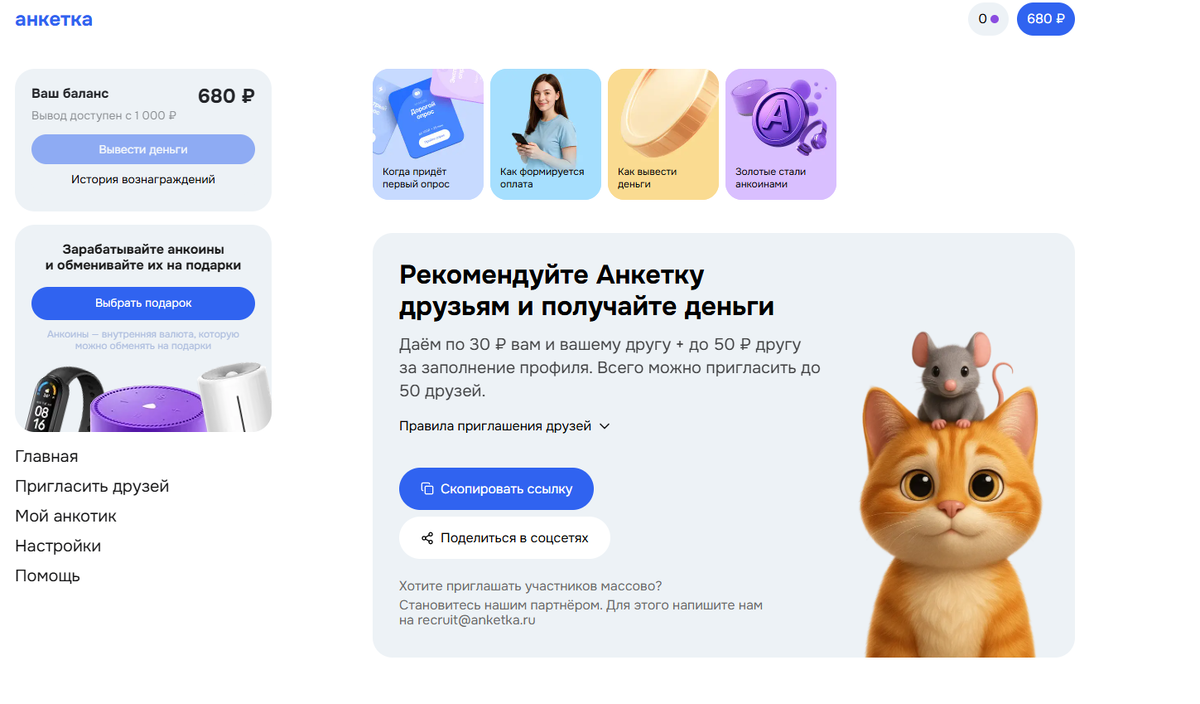Open the Помощь menu item
The height and width of the screenshot is (704, 1200).
click(x=47, y=576)
